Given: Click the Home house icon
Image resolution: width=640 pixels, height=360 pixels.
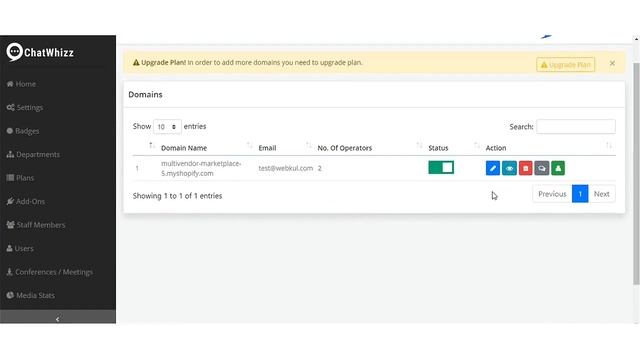Looking at the screenshot, I should pos(10,84).
